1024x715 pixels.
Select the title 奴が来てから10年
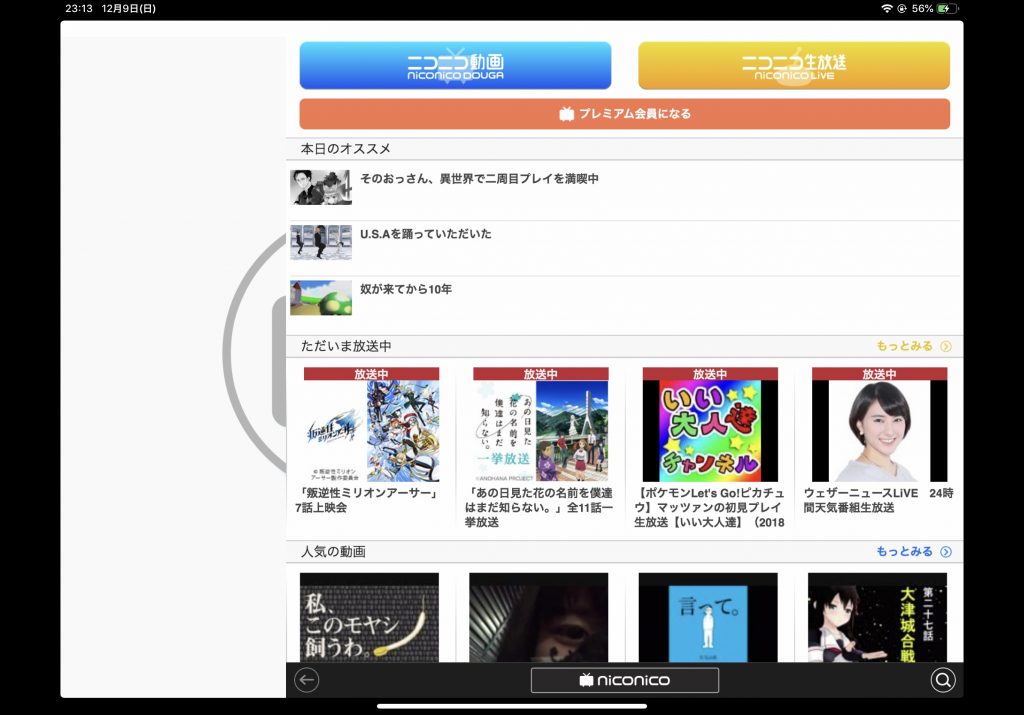tap(406, 289)
